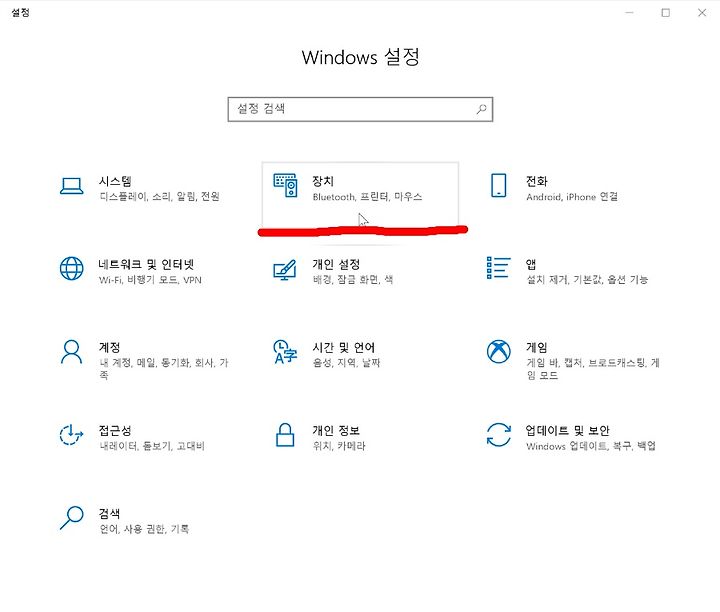
Task: Close the 설정 window
Action: point(702,12)
